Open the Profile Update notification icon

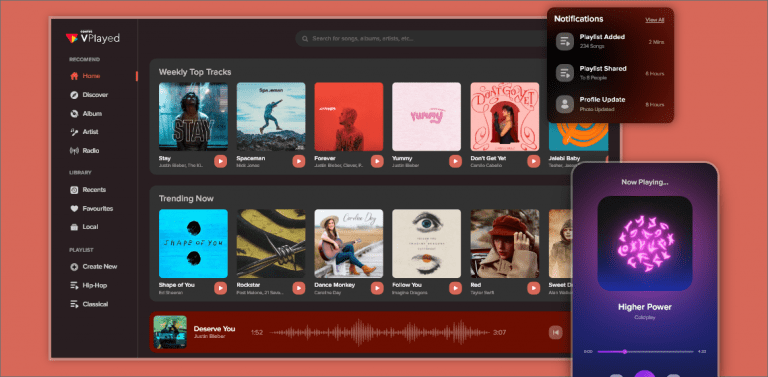[x=565, y=104]
